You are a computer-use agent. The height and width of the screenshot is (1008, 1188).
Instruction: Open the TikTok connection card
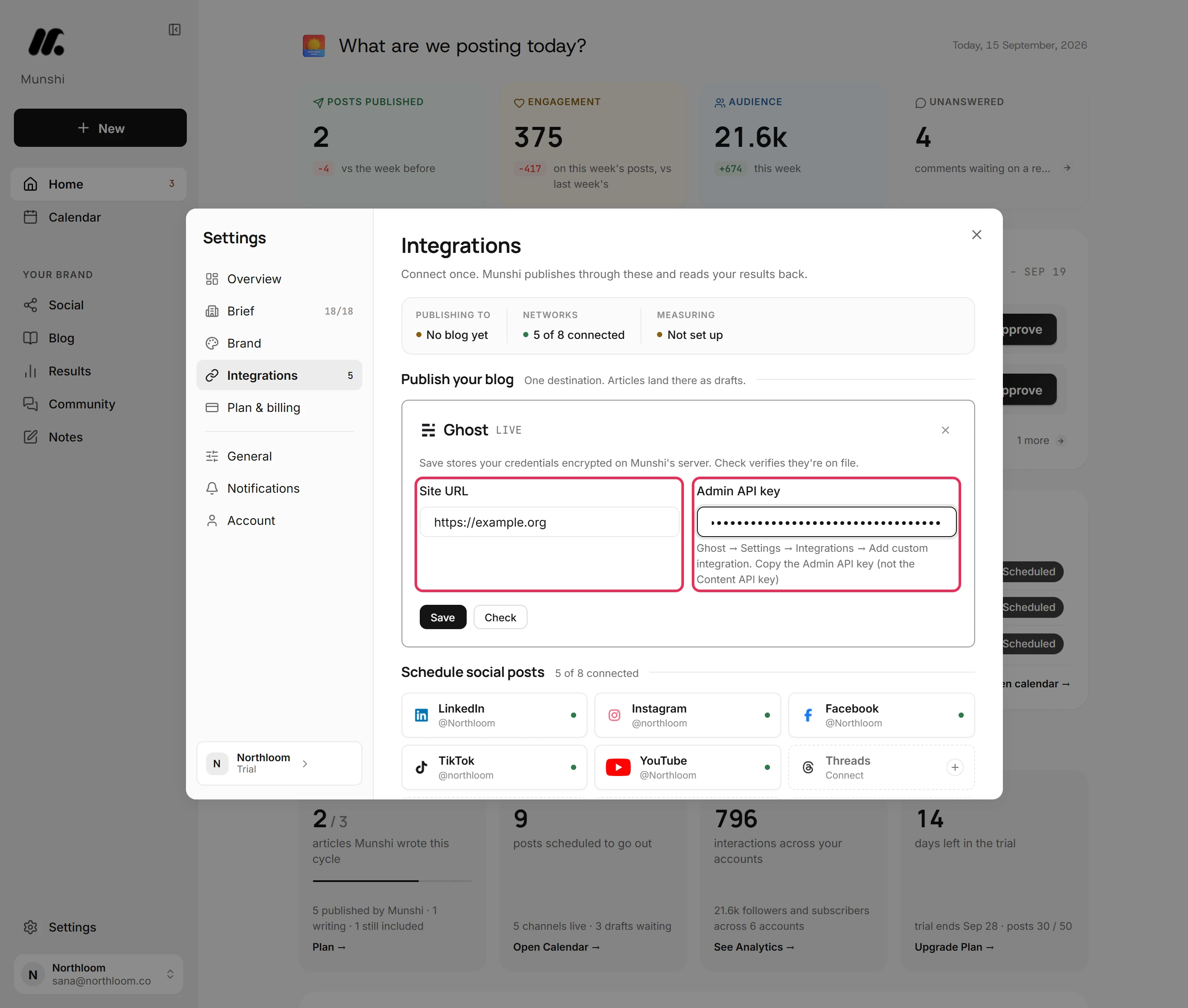click(494, 767)
